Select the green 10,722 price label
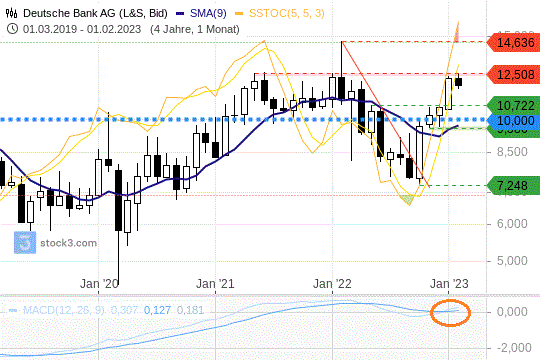Image resolution: width=540 pixels, height=360 pixels. pyautogui.click(x=513, y=105)
